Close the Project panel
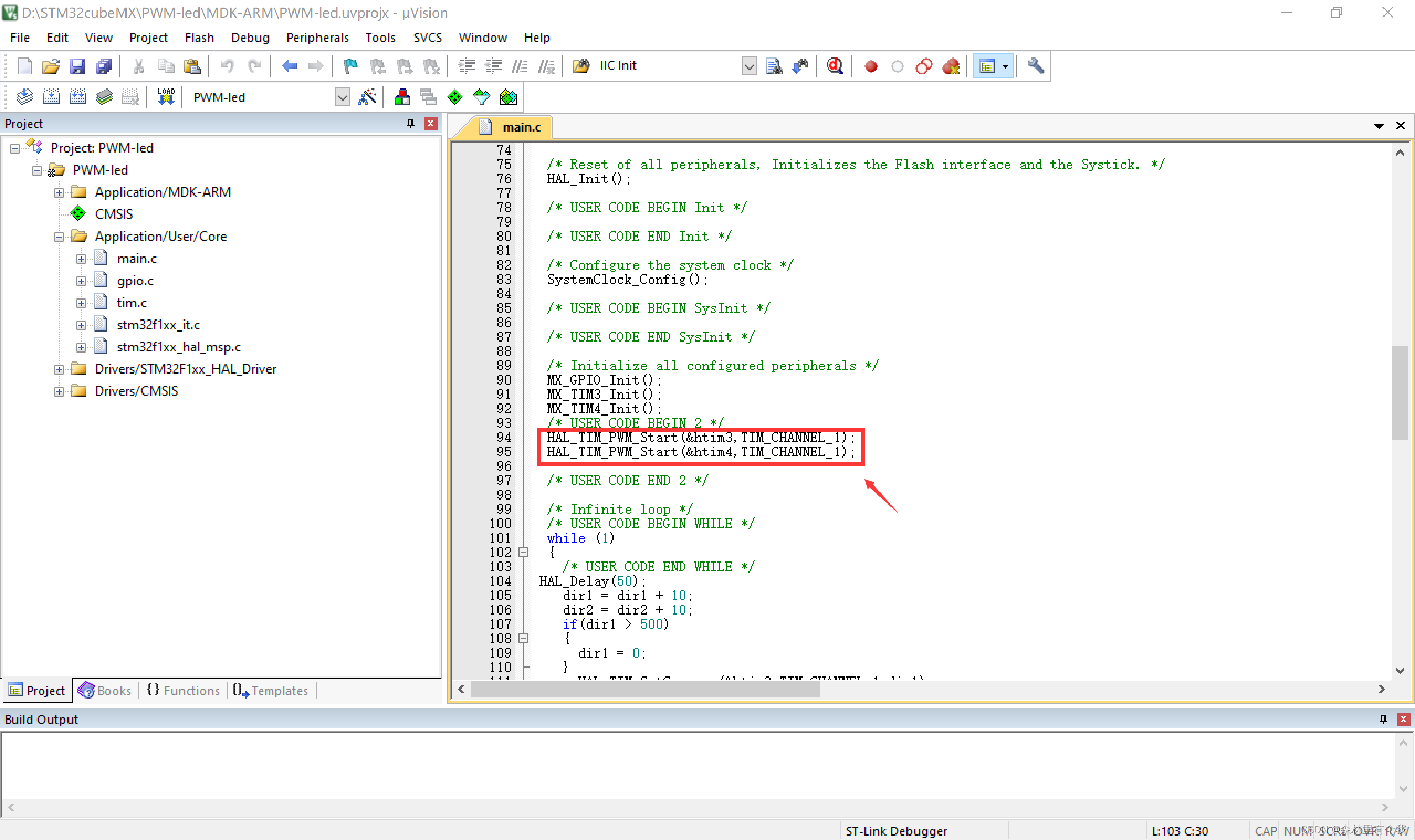Image resolution: width=1415 pixels, height=840 pixels. pos(431,124)
